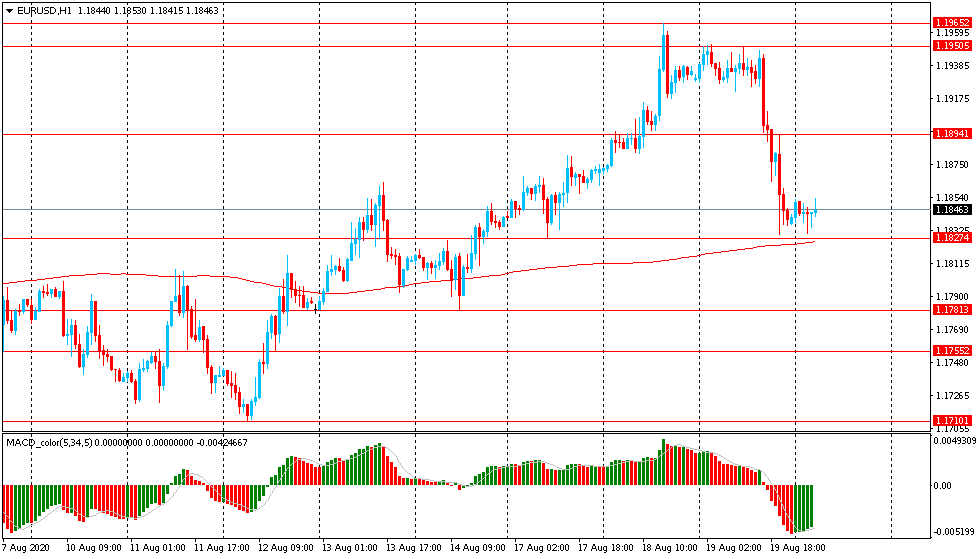Viewport: 976px width, 559px height.
Task: Click the MACD_color(5,34,5) indicator label
Action: coord(49,443)
